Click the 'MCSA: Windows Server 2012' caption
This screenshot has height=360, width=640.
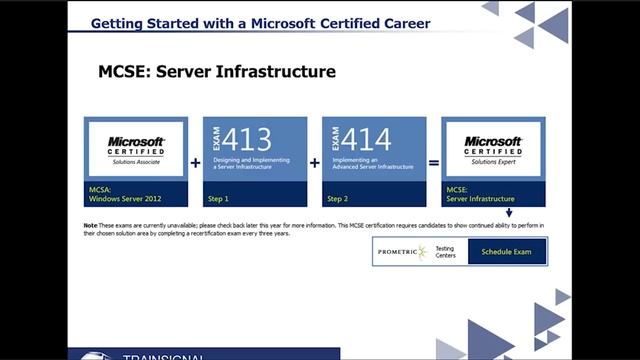click(125, 194)
